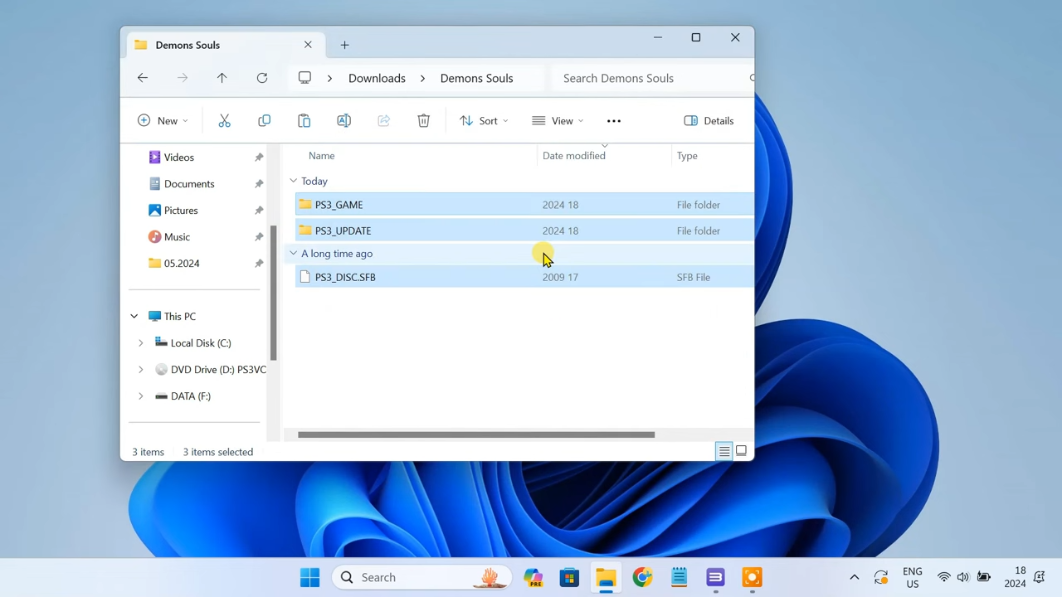Open the orange app on taskbar
This screenshot has width=1062, height=597.
[752, 577]
